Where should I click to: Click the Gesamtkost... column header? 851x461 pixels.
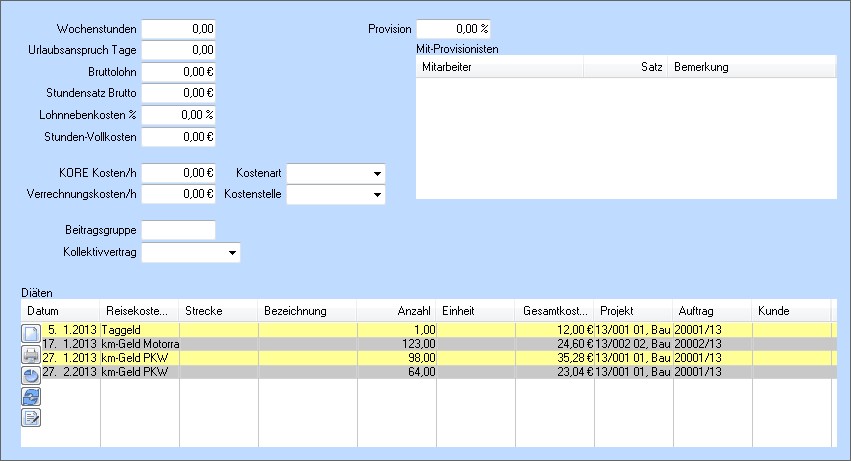point(554,311)
